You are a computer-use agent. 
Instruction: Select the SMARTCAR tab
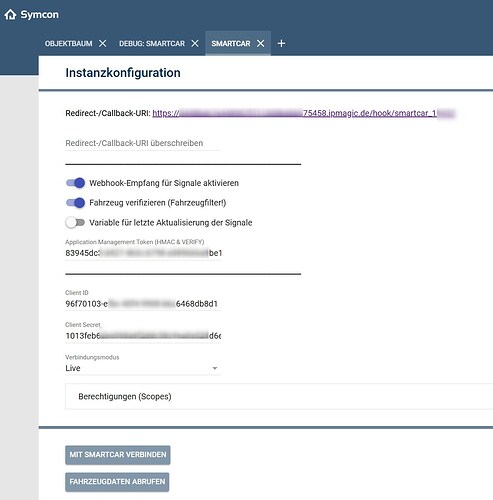231,44
